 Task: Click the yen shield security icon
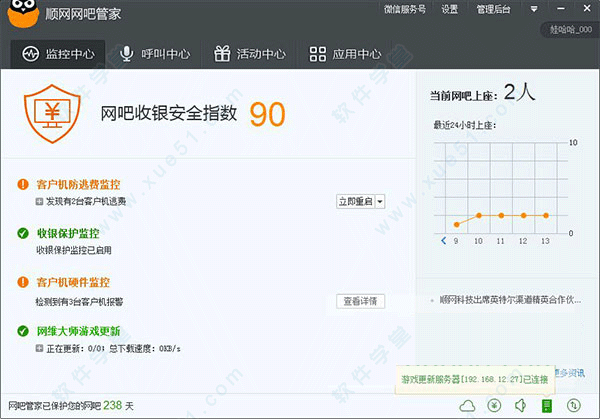(x=52, y=114)
